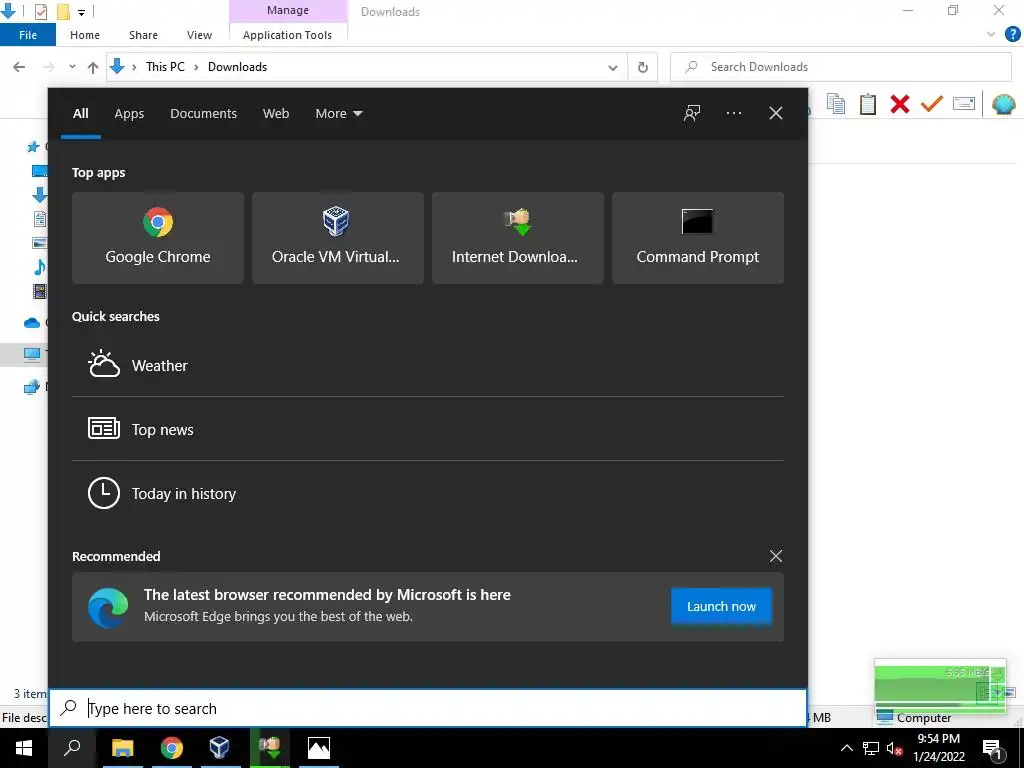Open the File menu in Explorer
This screenshot has height=768, width=1024.
click(x=27, y=35)
